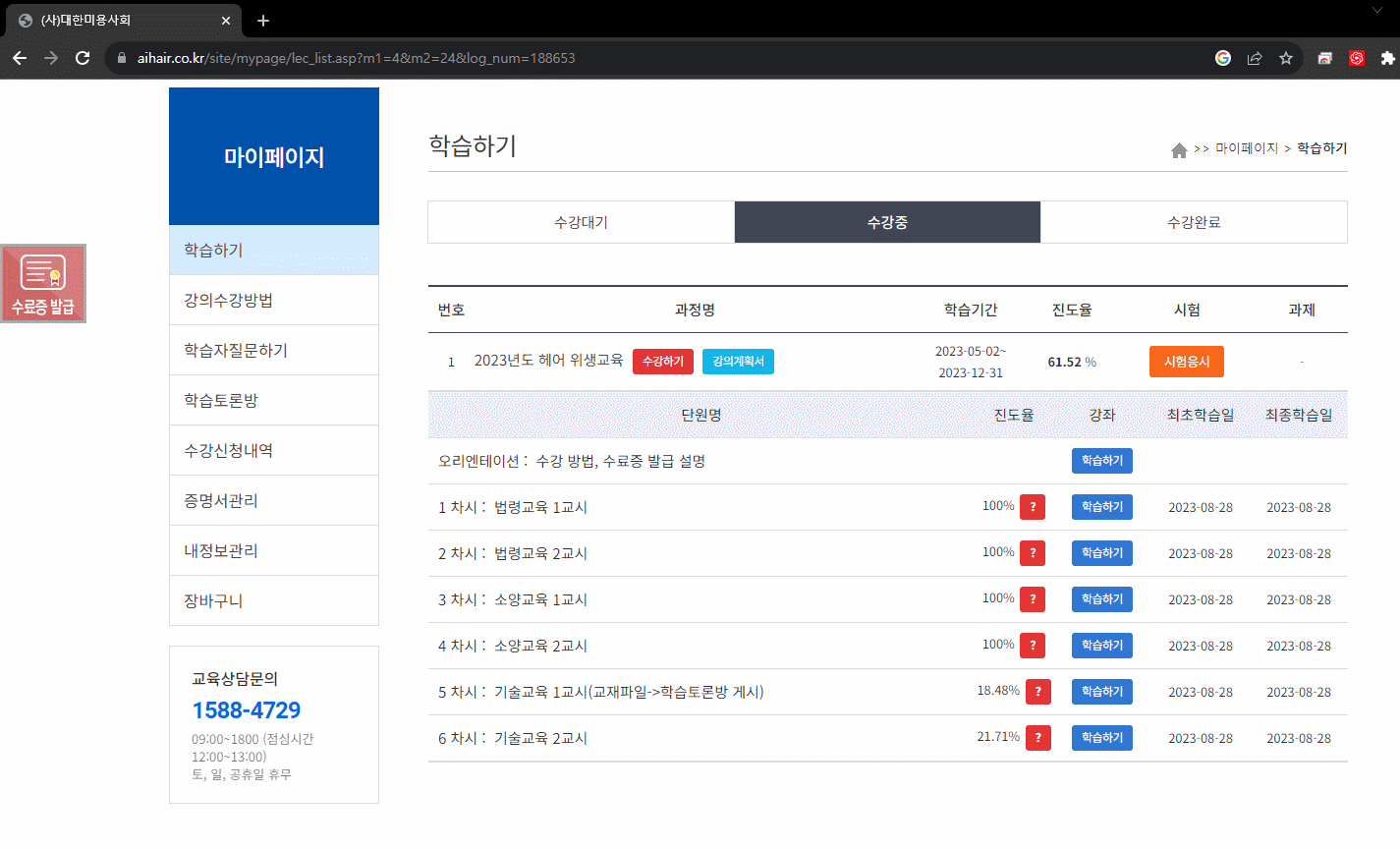Reload the page with refresh icon

(x=83, y=58)
